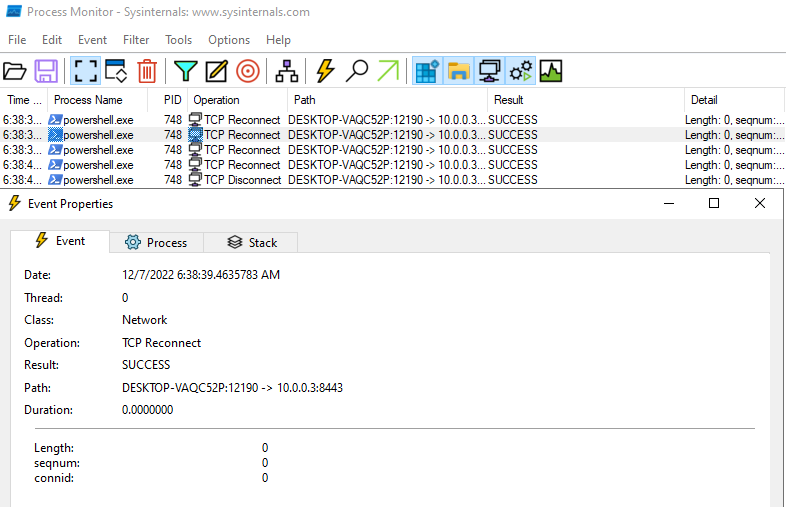Click the Class value Network
The height and width of the screenshot is (507, 786).
(144, 320)
